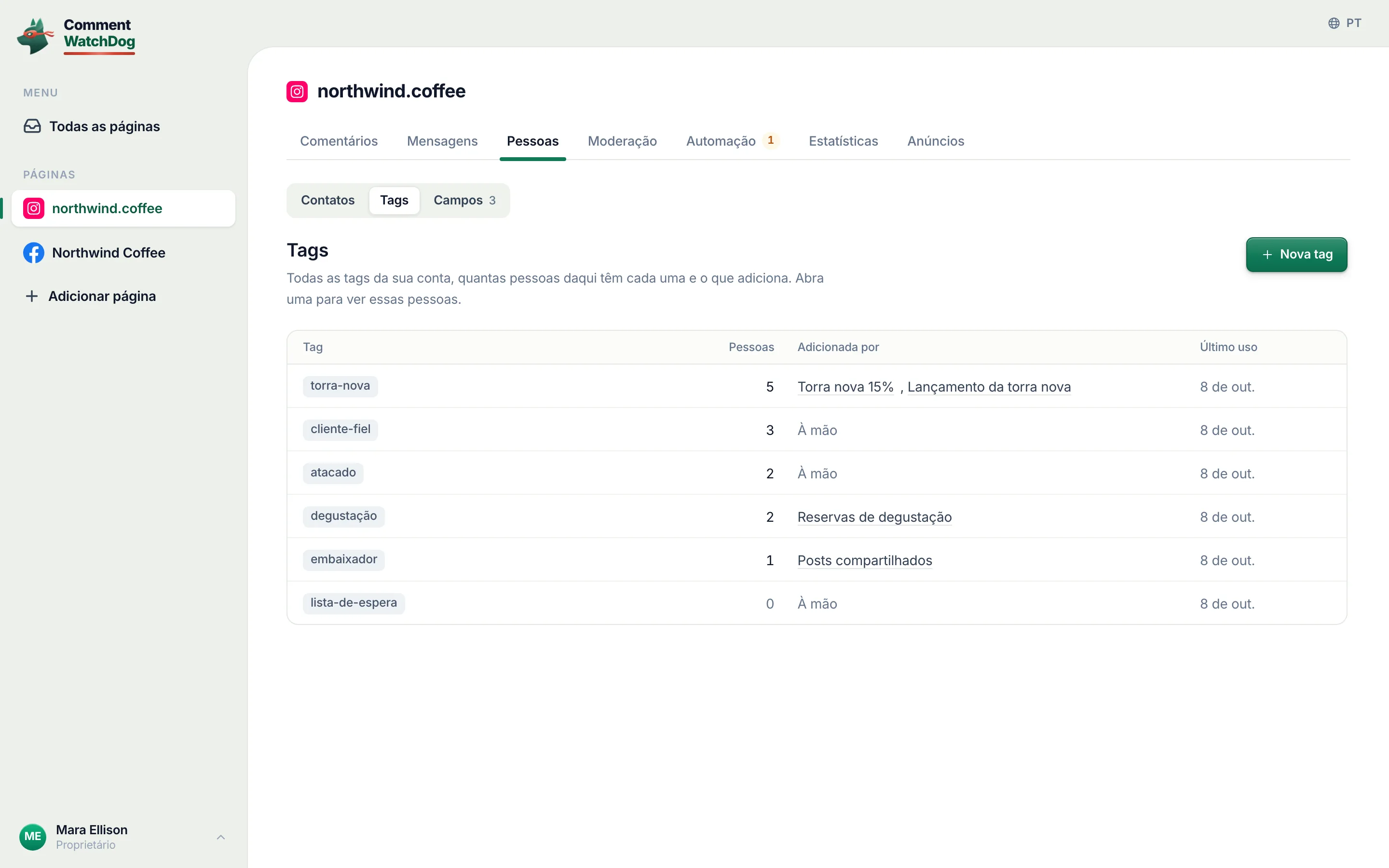1389x868 pixels.
Task: Click the Adicionada por column header
Action: [x=838, y=347]
